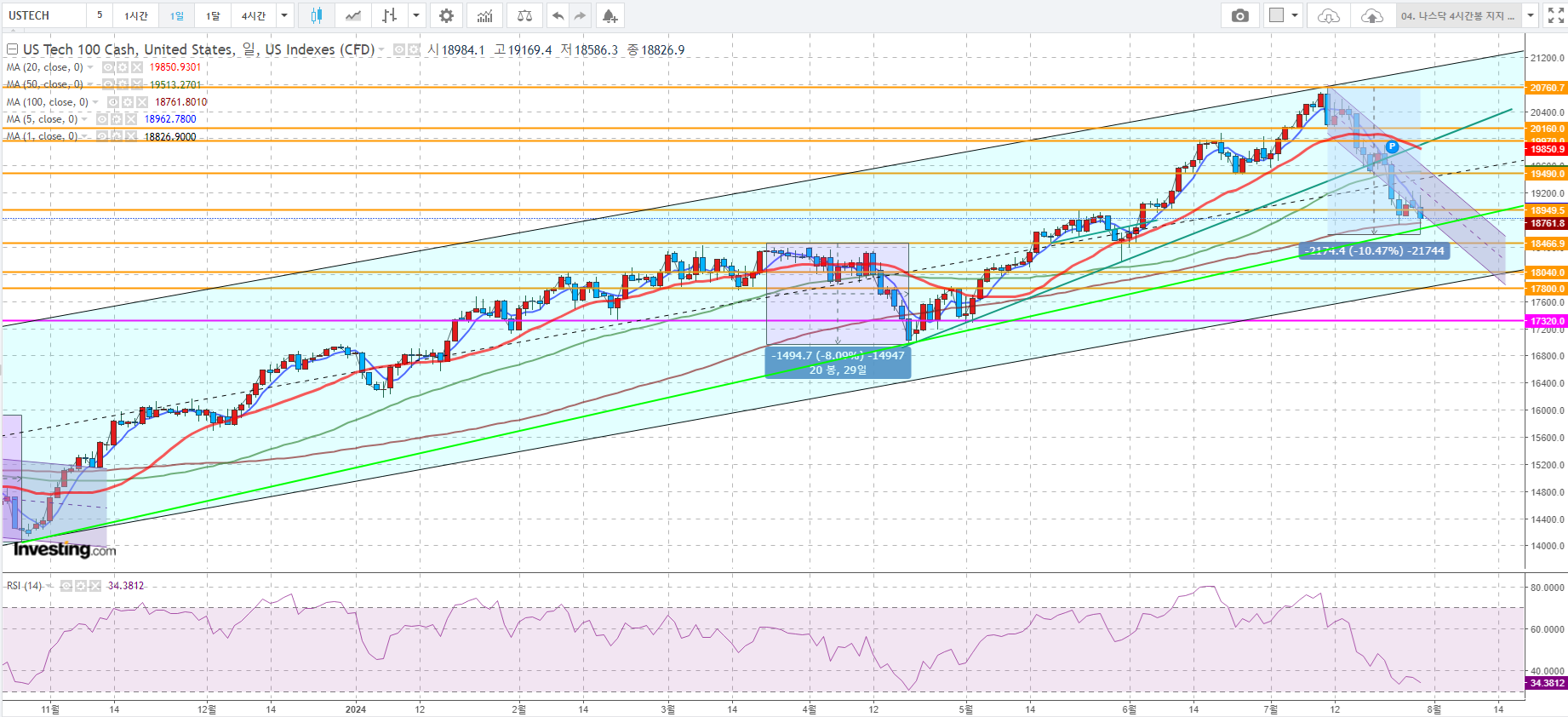This screenshot has height=717, width=1568.
Task: Enter fullscreen mode with the expand icon
Action: coord(1555,15)
